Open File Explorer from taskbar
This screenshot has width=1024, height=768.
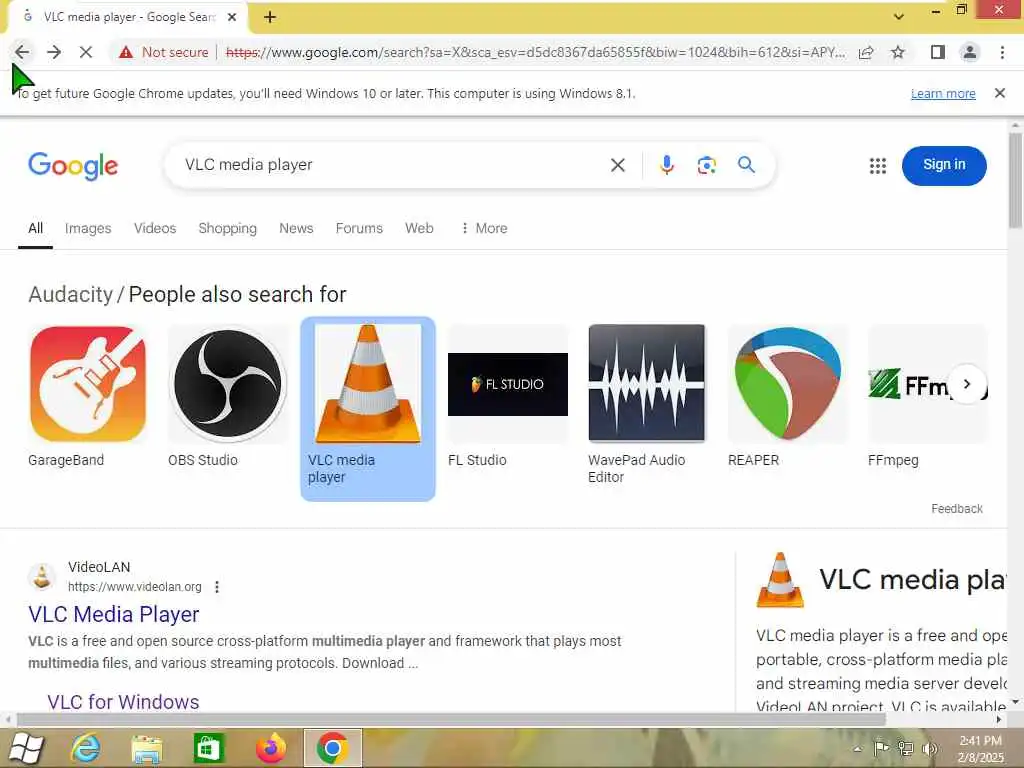point(147,748)
